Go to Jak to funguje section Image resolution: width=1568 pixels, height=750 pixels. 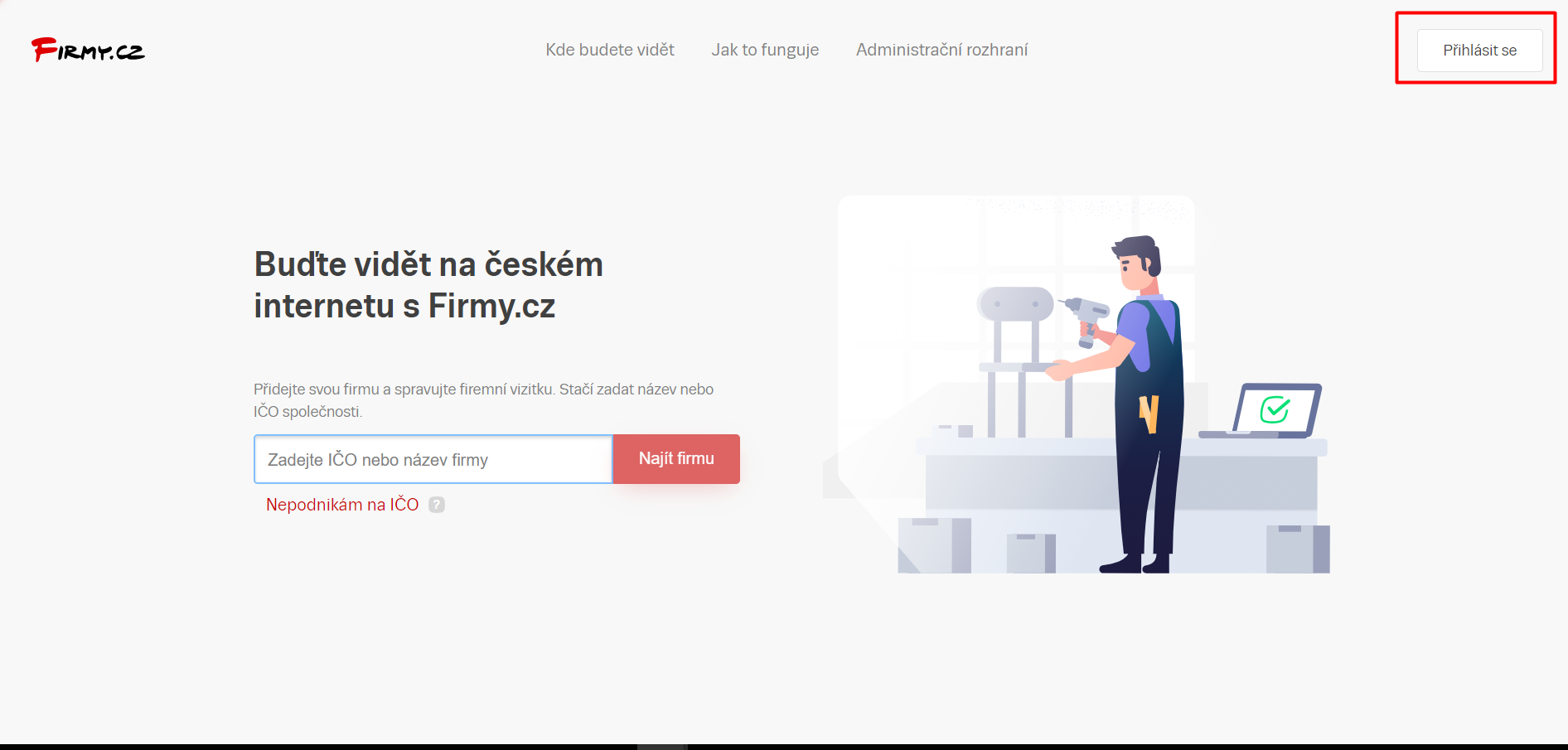(765, 50)
